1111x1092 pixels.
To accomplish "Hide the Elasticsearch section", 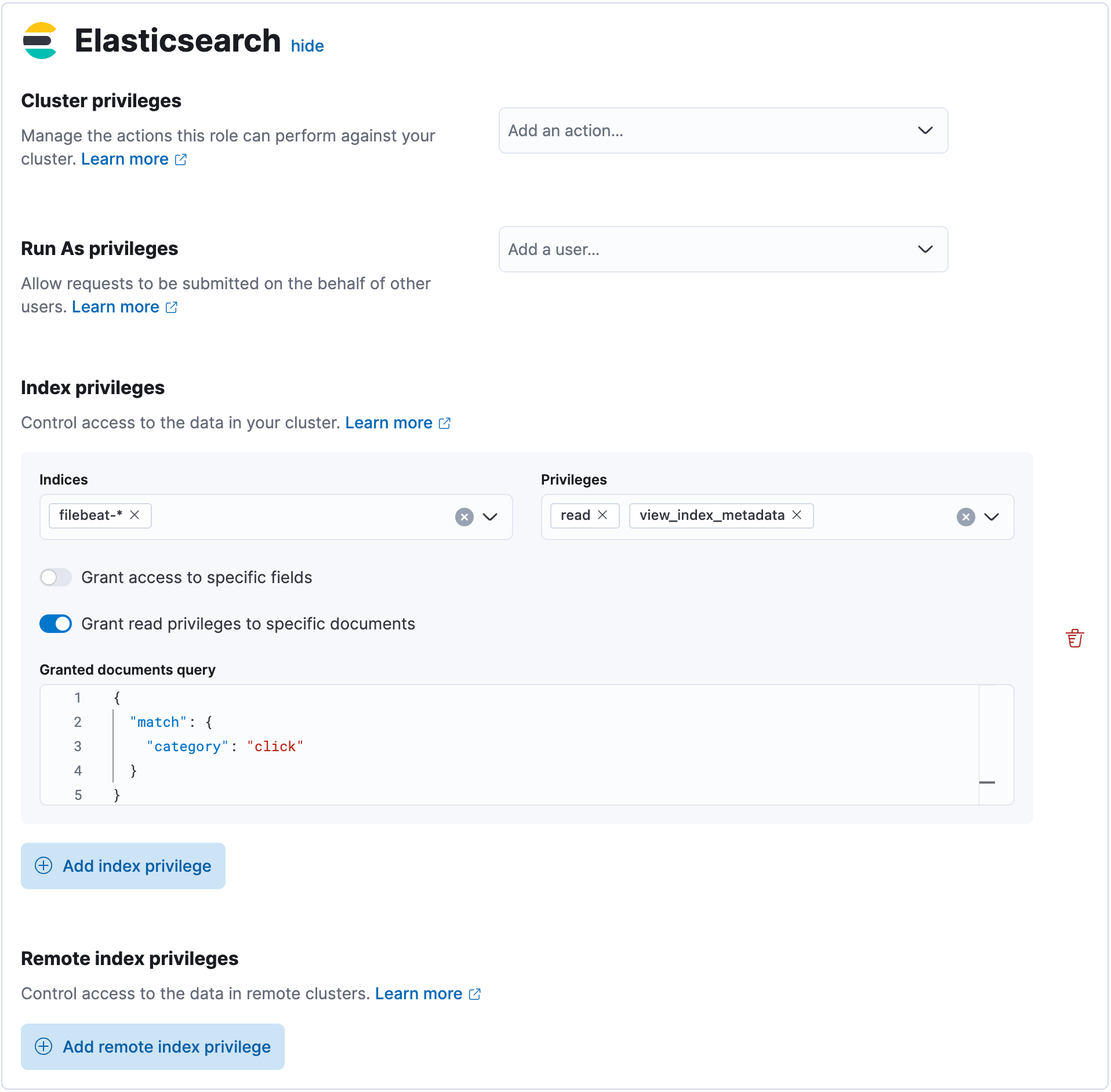I will tap(307, 46).
